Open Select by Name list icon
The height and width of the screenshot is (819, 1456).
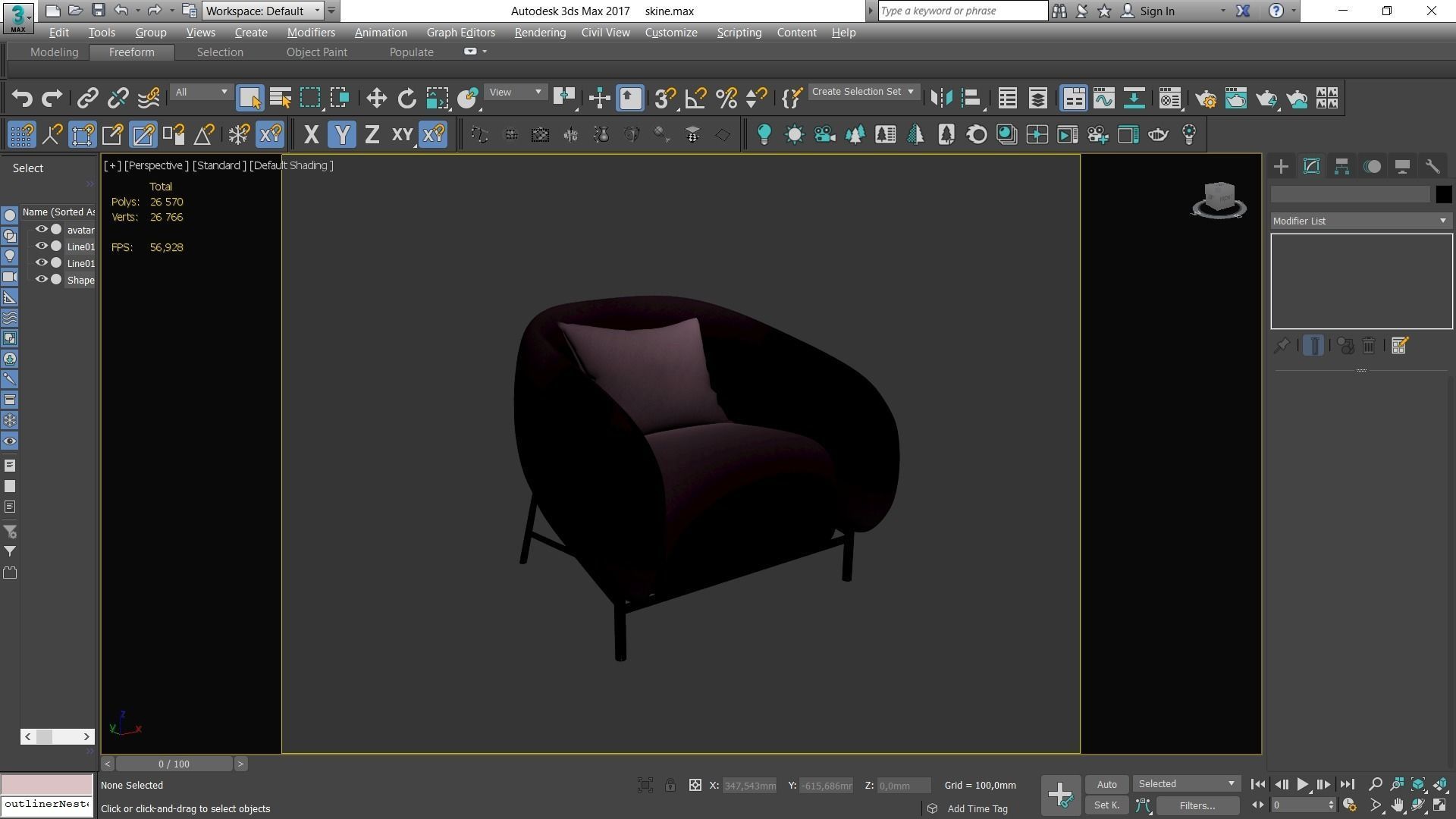[x=280, y=99]
